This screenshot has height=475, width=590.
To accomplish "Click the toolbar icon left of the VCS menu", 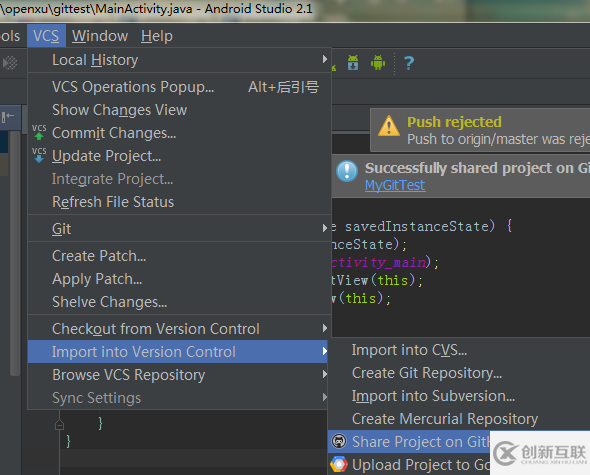I will point(10,62).
